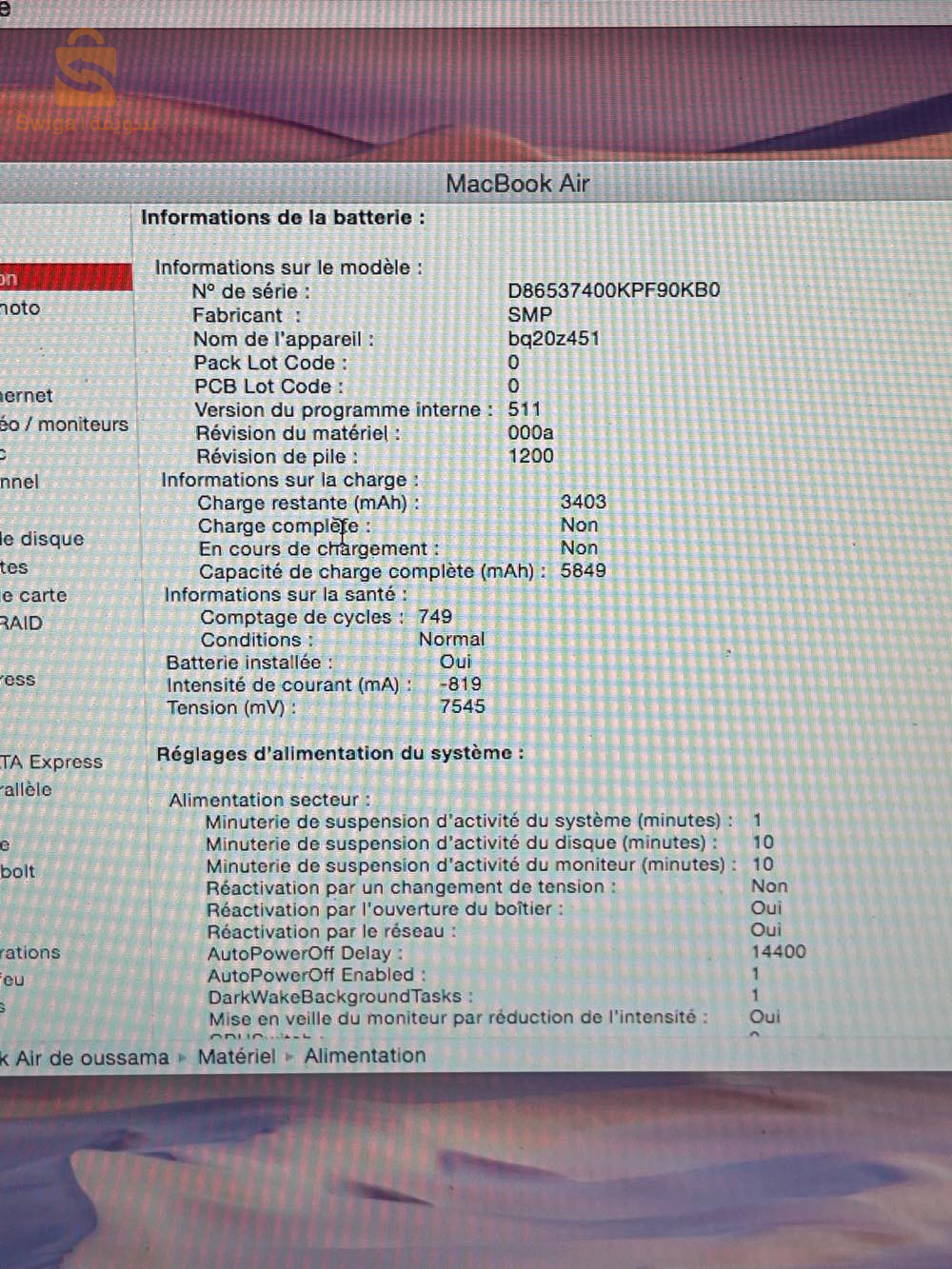The width and height of the screenshot is (952, 1269).
Task: Click the 'Réactivation par le réseau' label
Action: pyautogui.click(x=332, y=931)
